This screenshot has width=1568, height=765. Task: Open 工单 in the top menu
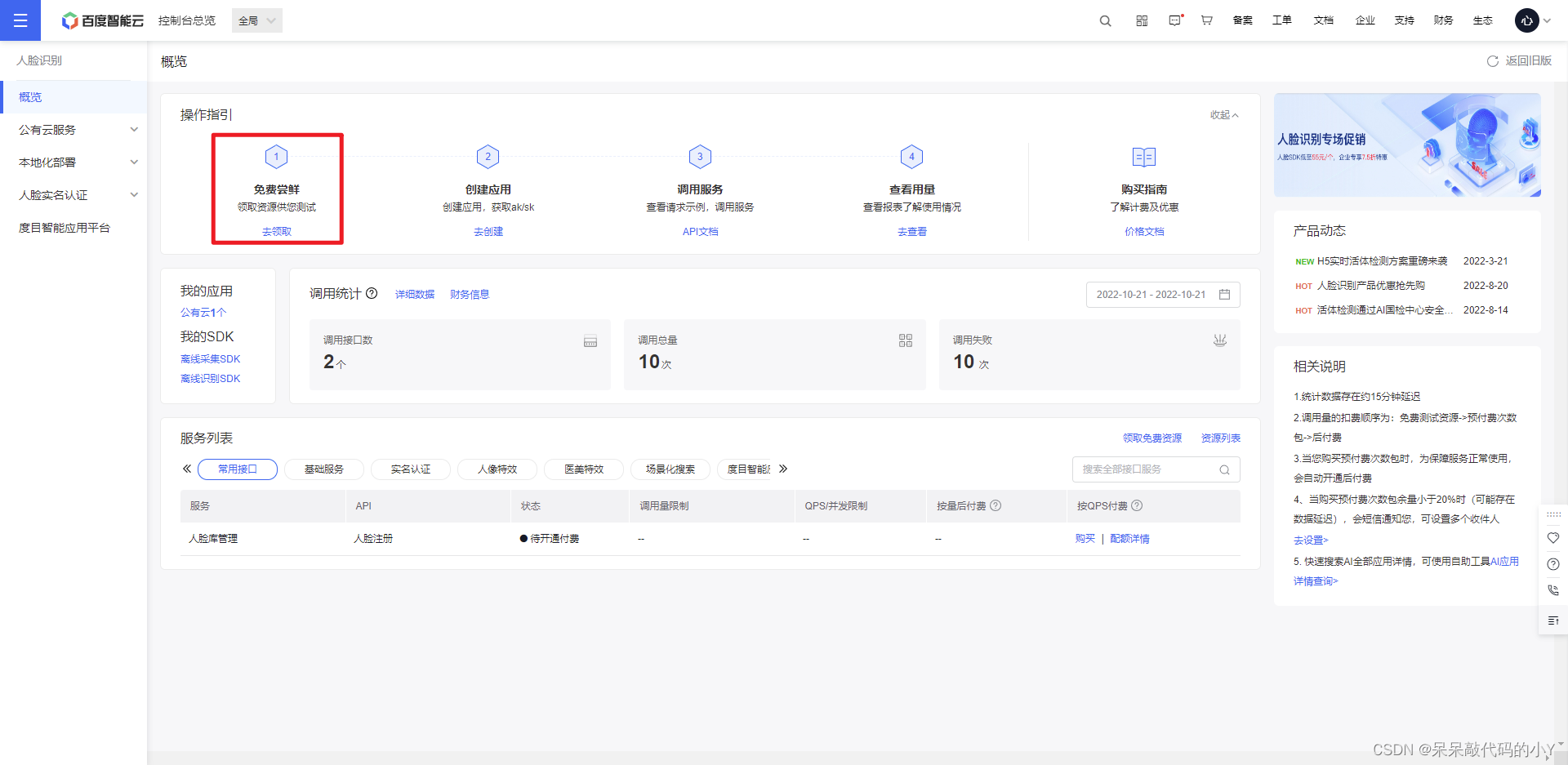tap(1282, 20)
